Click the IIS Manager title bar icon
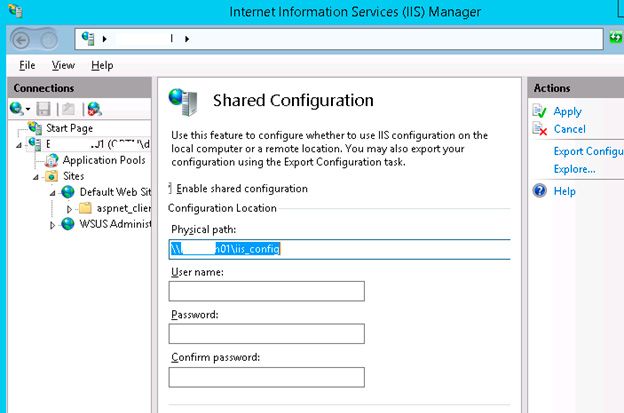624x413 pixels. pyautogui.click(x=16, y=11)
